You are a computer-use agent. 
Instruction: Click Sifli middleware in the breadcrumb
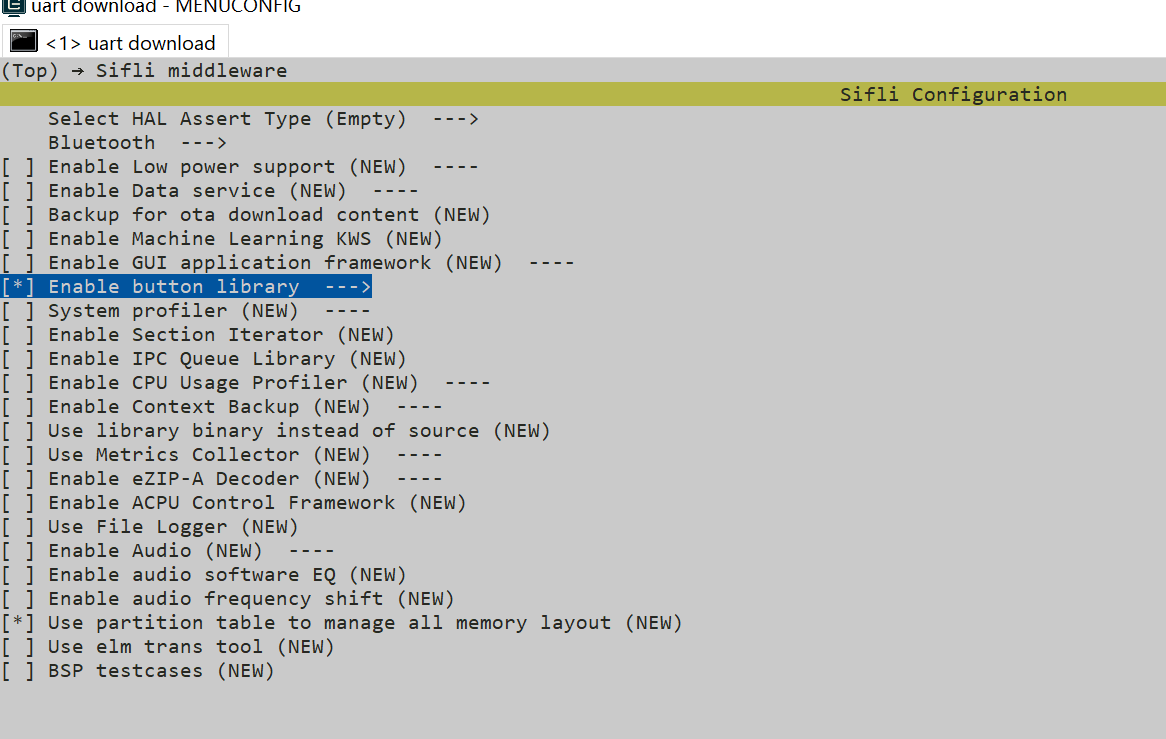(x=191, y=70)
